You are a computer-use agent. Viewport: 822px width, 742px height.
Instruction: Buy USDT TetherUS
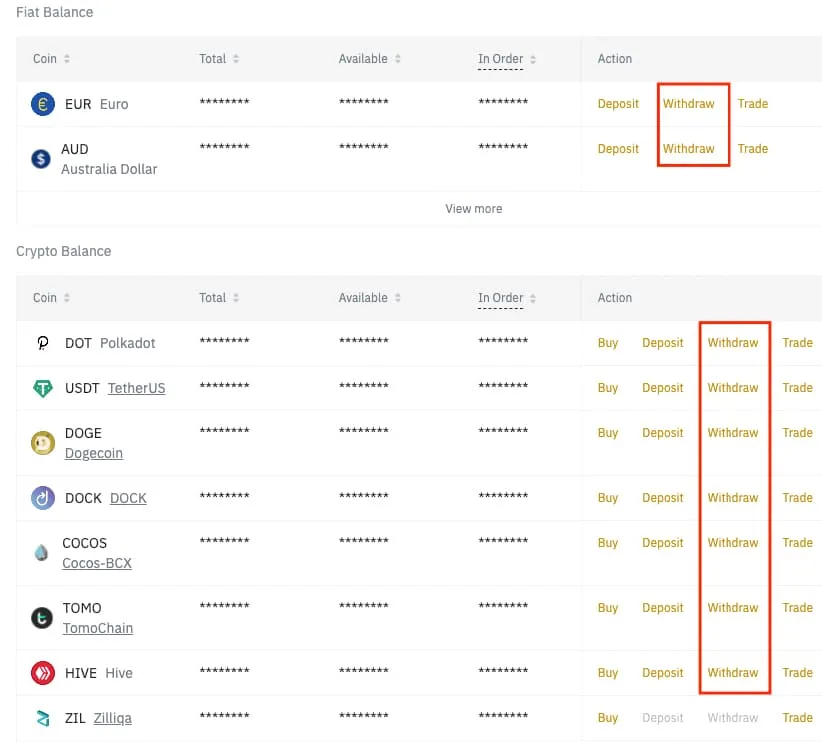coord(608,388)
